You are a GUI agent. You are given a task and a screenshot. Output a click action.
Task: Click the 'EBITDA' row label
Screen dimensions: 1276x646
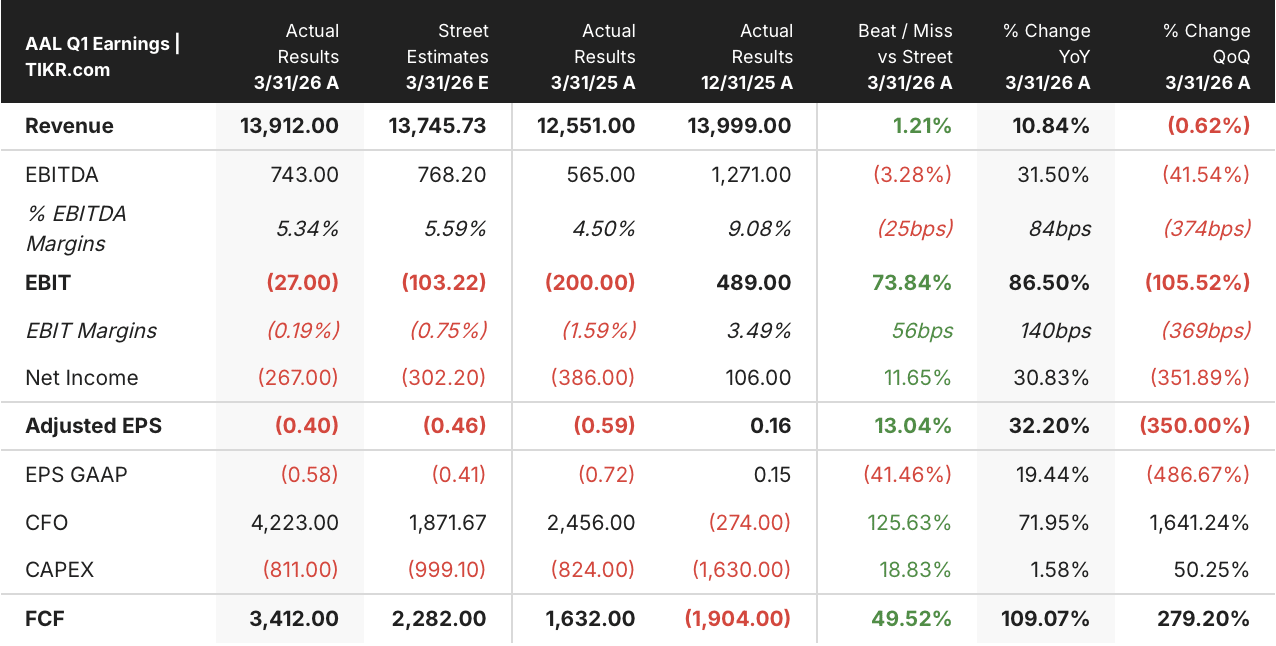(62, 175)
